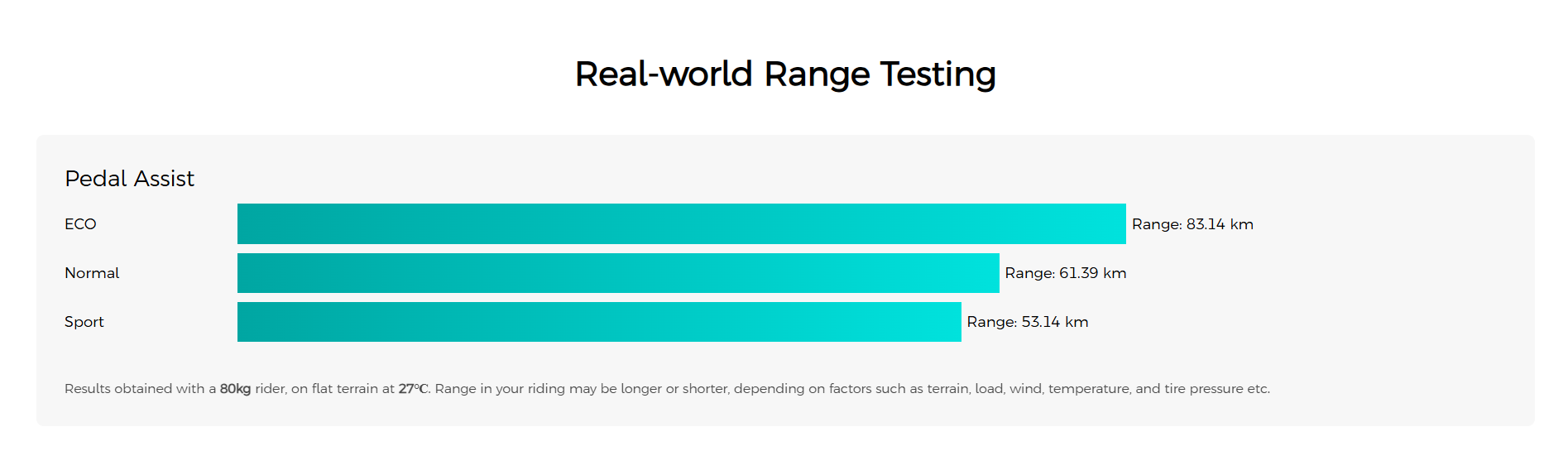Click the "Range: 61.39 km" value
Image resolution: width=1568 pixels, height=475 pixels.
1066,273
